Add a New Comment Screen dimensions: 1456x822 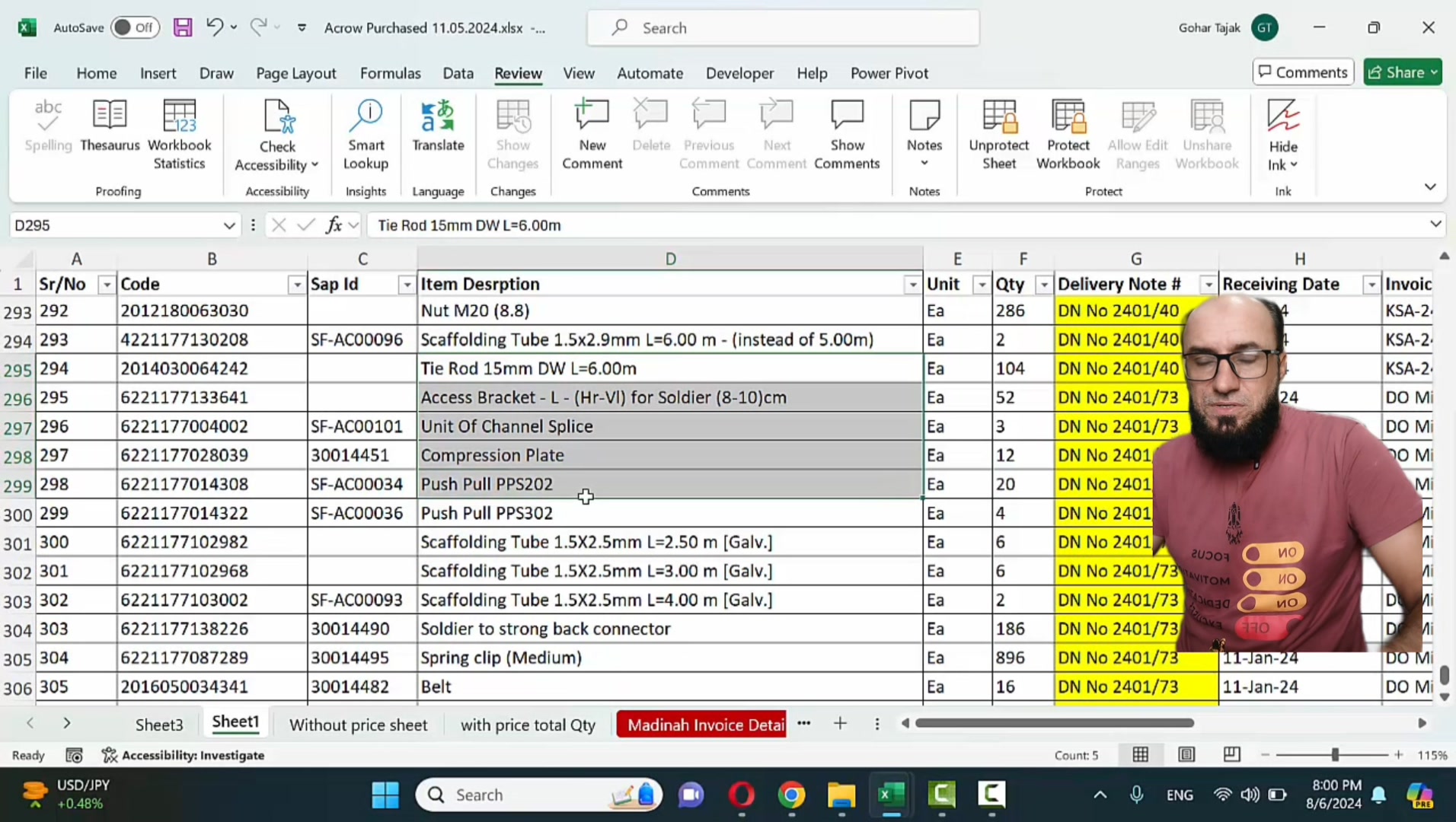[x=592, y=135]
